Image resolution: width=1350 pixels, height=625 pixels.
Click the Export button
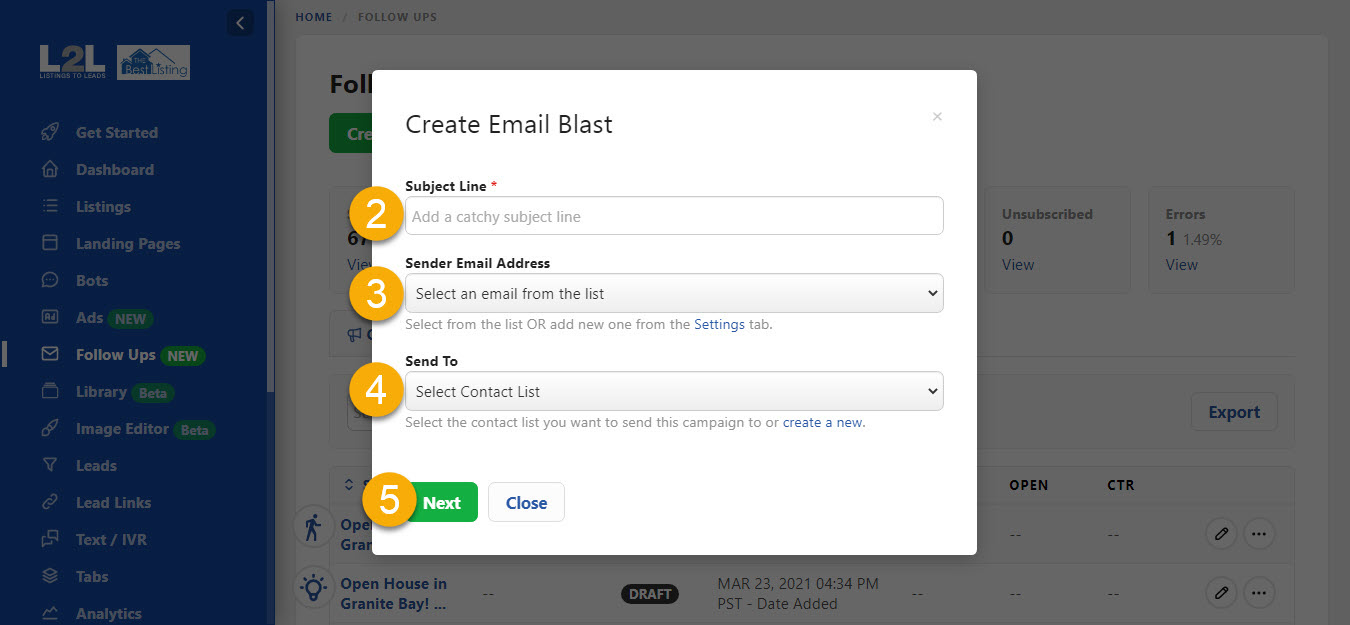[x=1234, y=411]
